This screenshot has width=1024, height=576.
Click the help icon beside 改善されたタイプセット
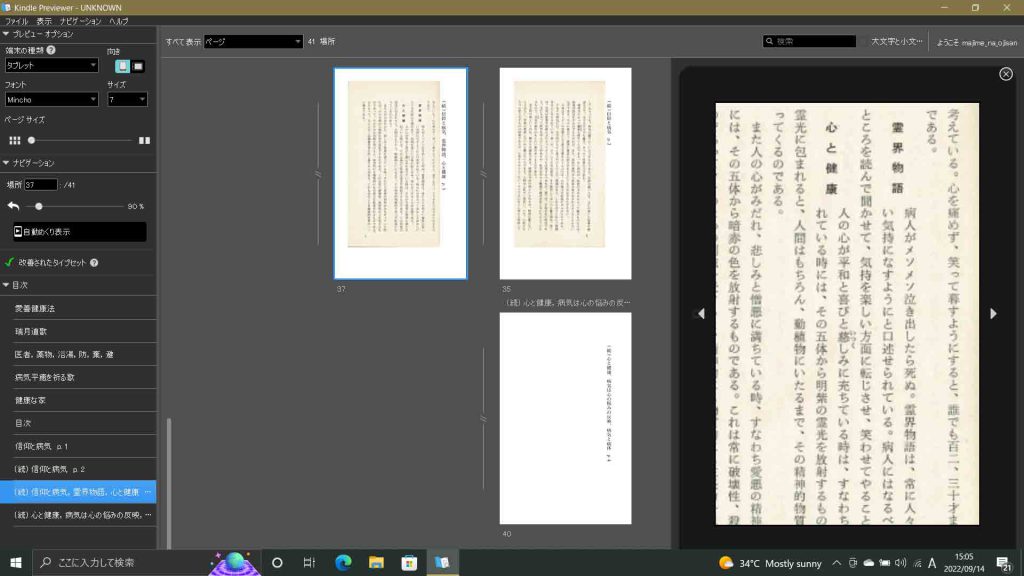[x=94, y=263]
